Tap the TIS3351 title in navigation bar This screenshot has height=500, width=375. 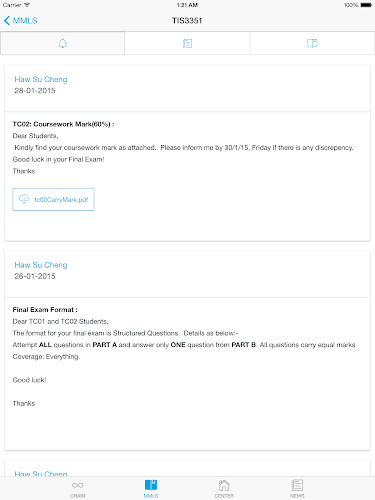[x=187, y=21]
